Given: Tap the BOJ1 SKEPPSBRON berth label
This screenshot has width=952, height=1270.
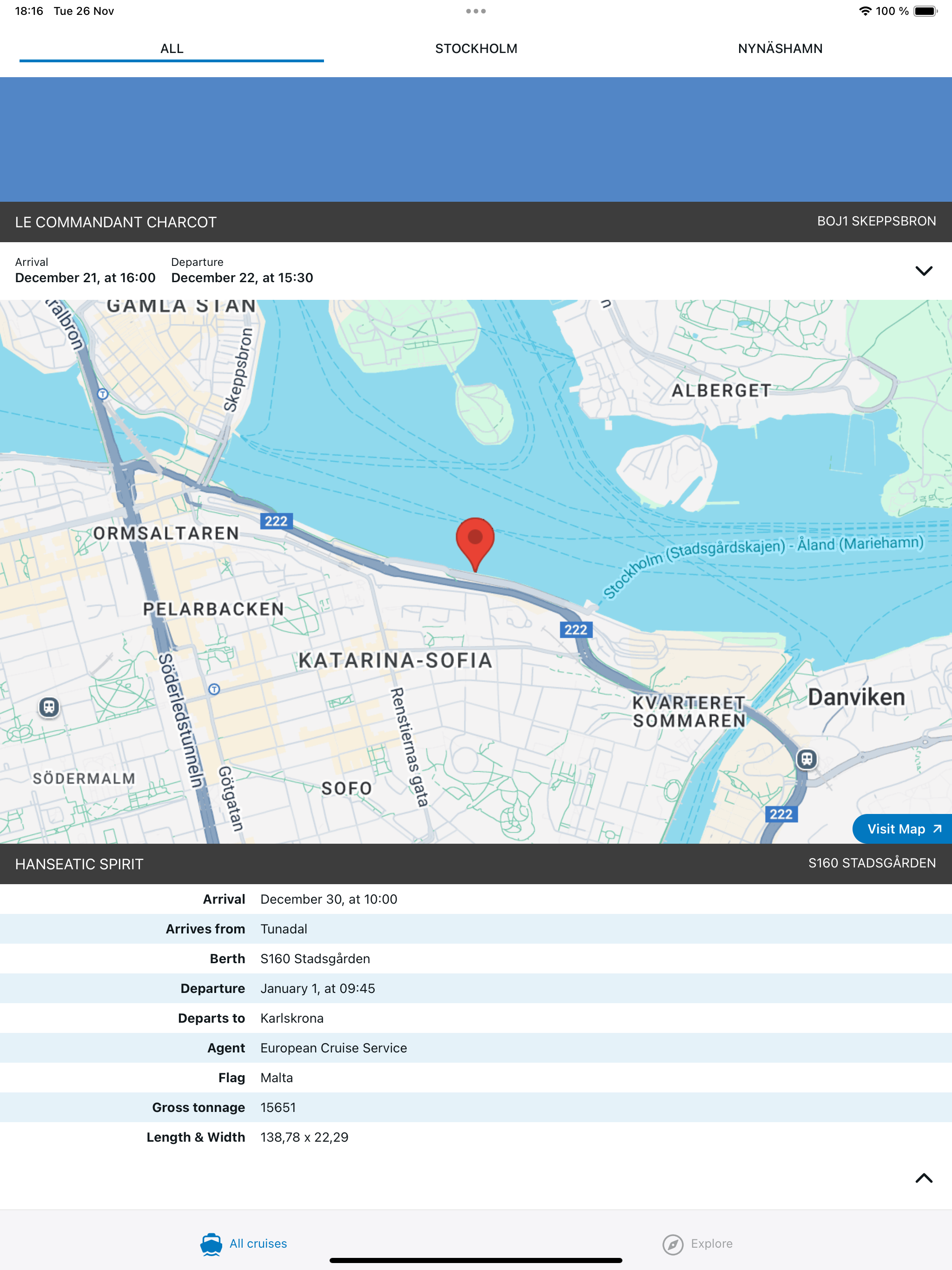Looking at the screenshot, I should coord(876,221).
